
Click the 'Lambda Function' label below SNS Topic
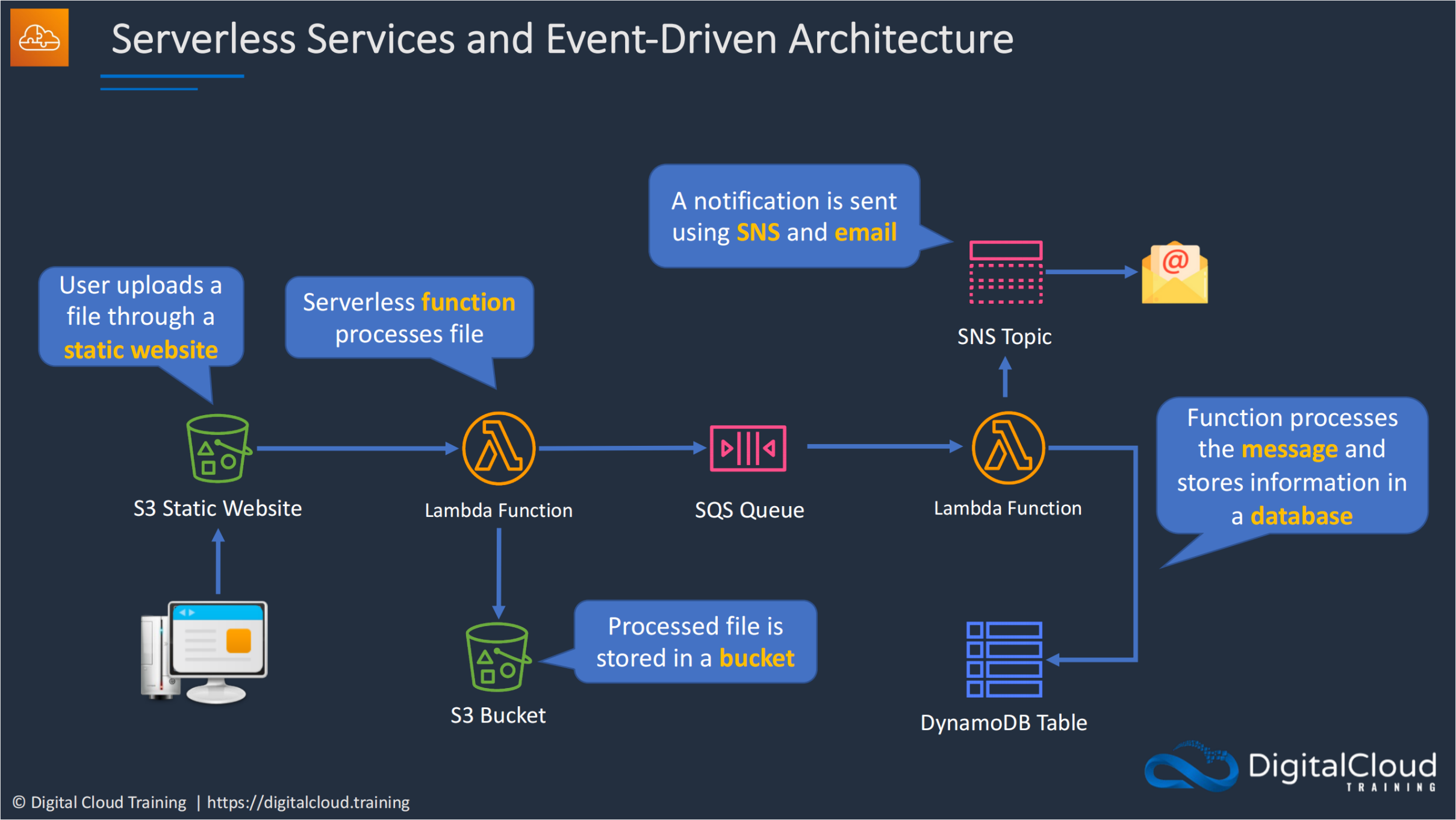tap(1008, 509)
